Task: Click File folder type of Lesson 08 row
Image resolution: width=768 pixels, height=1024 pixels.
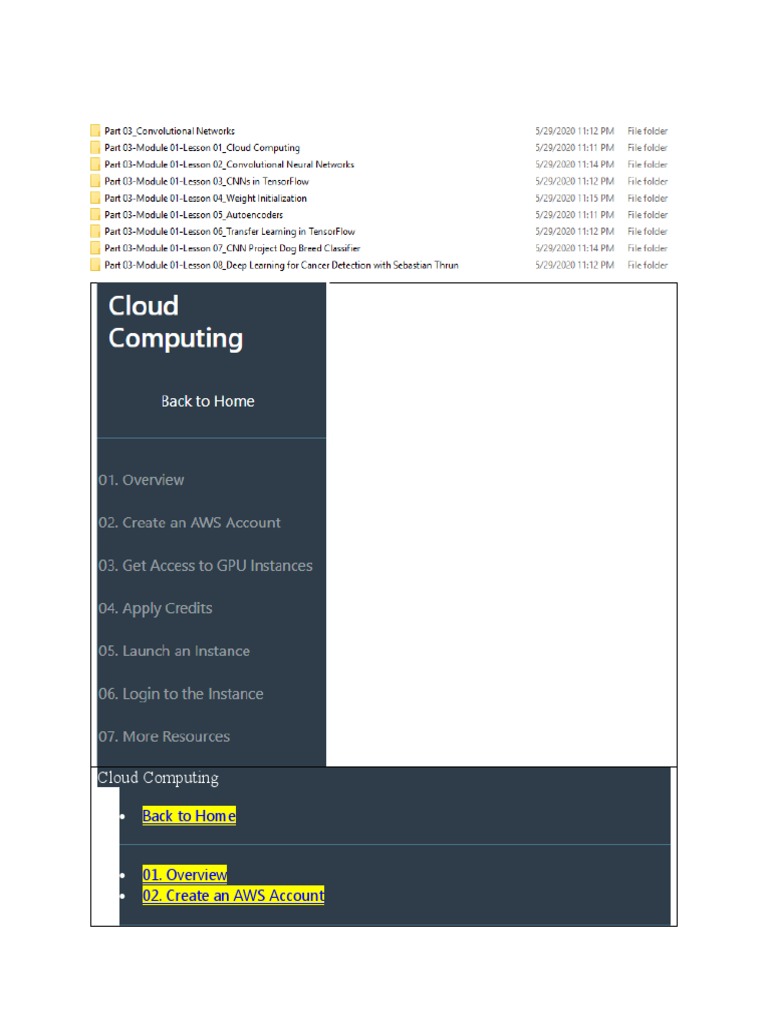Action: pos(647,265)
